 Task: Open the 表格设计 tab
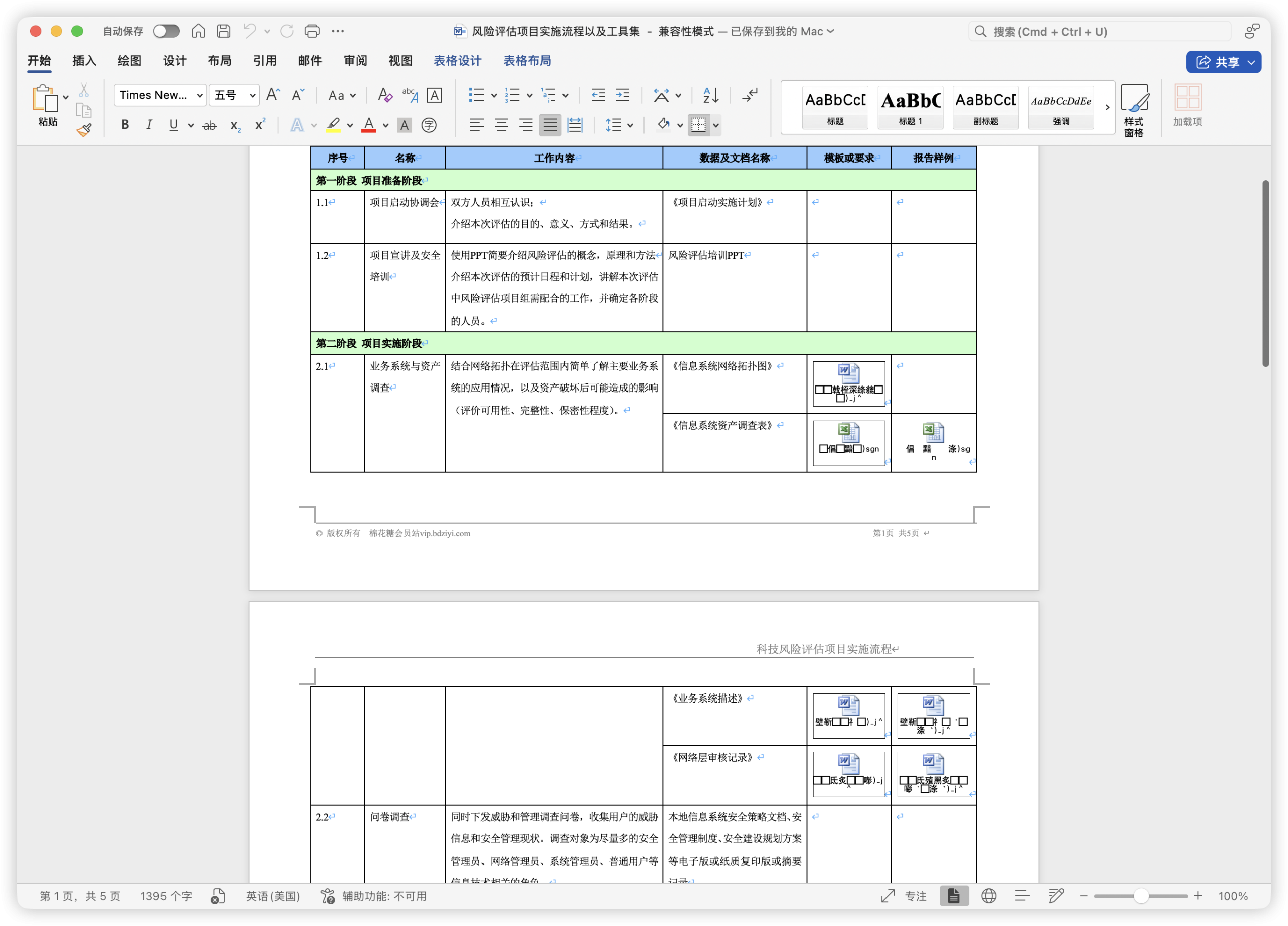coord(457,61)
